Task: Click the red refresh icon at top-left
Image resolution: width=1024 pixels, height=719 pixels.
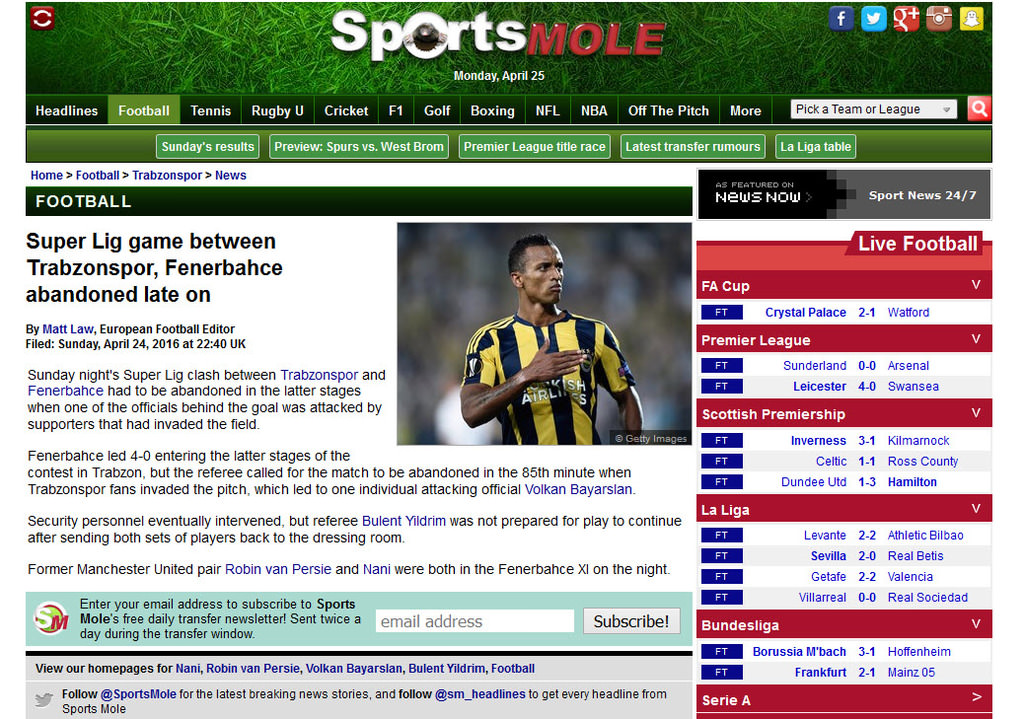Action: 42,18
